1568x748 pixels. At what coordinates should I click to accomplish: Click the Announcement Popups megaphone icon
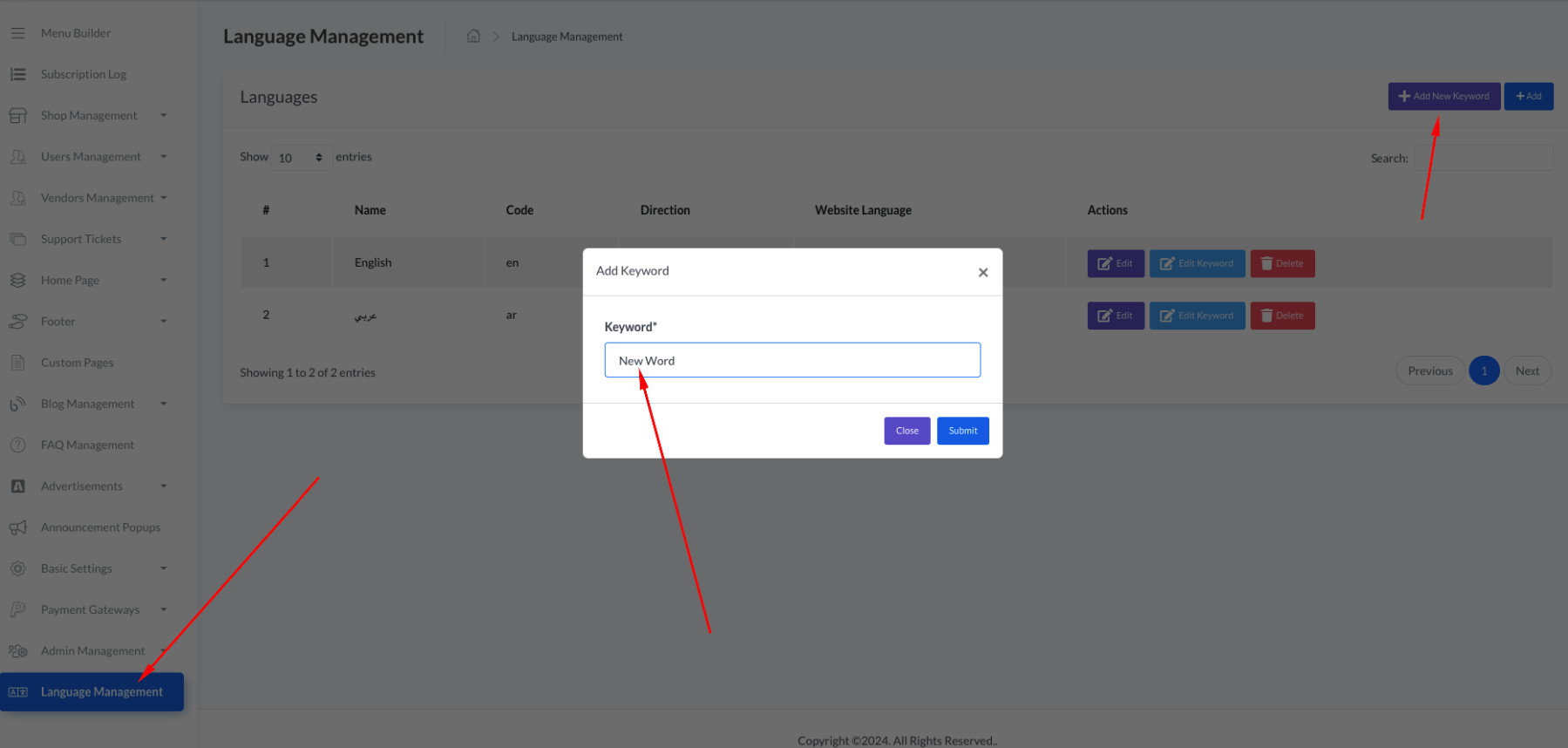click(x=17, y=527)
